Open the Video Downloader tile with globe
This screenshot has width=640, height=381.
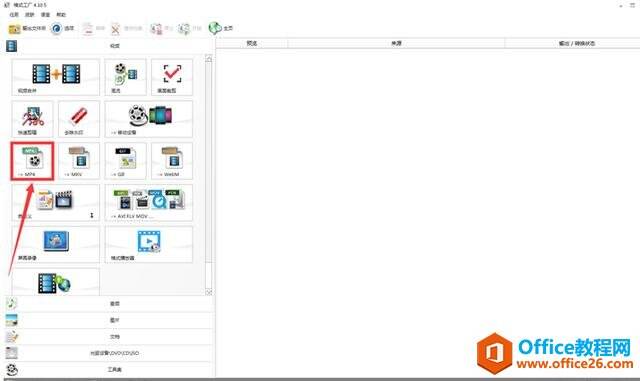pyautogui.click(x=56, y=282)
